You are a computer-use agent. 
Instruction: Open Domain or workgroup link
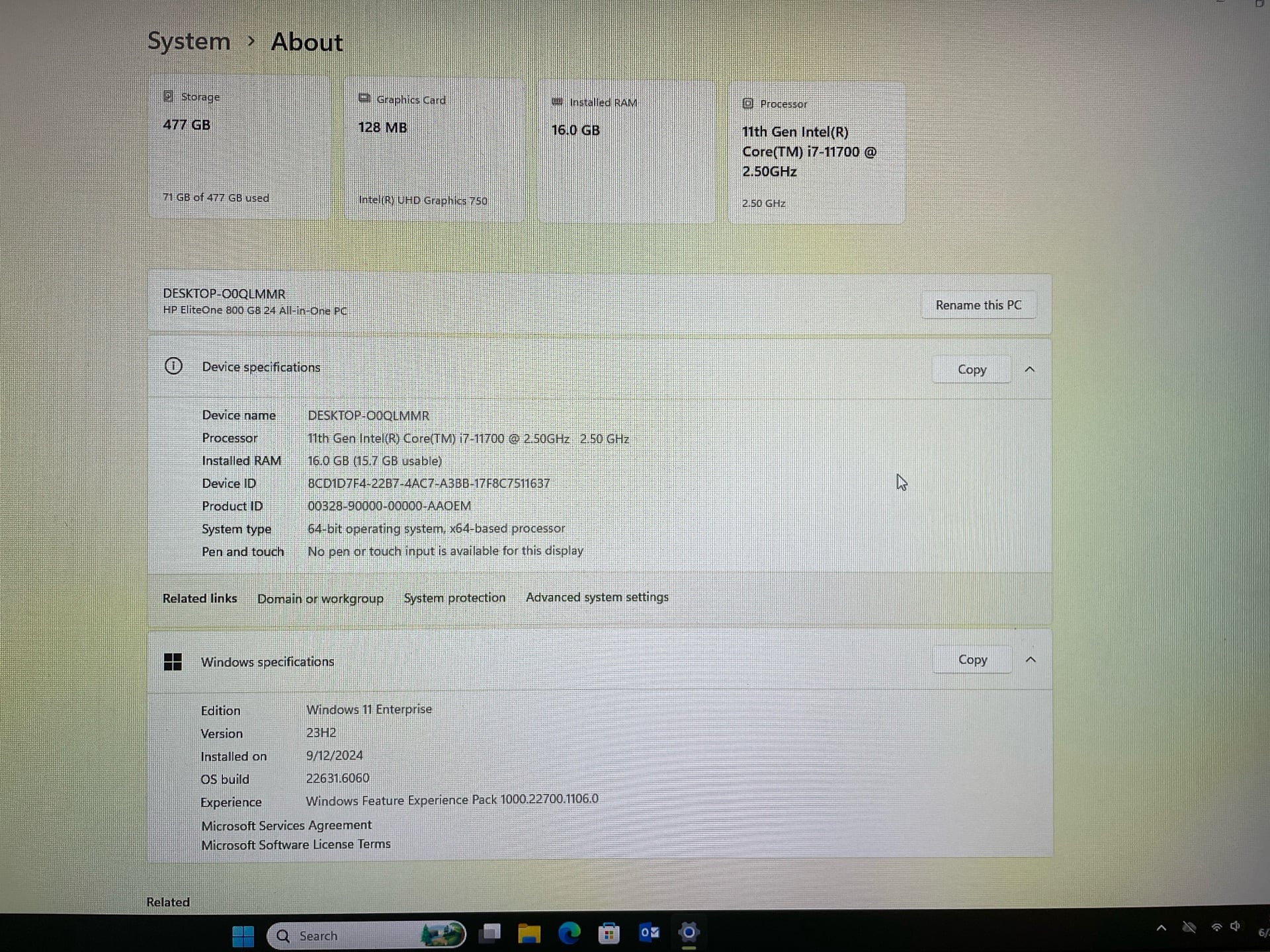coord(320,598)
